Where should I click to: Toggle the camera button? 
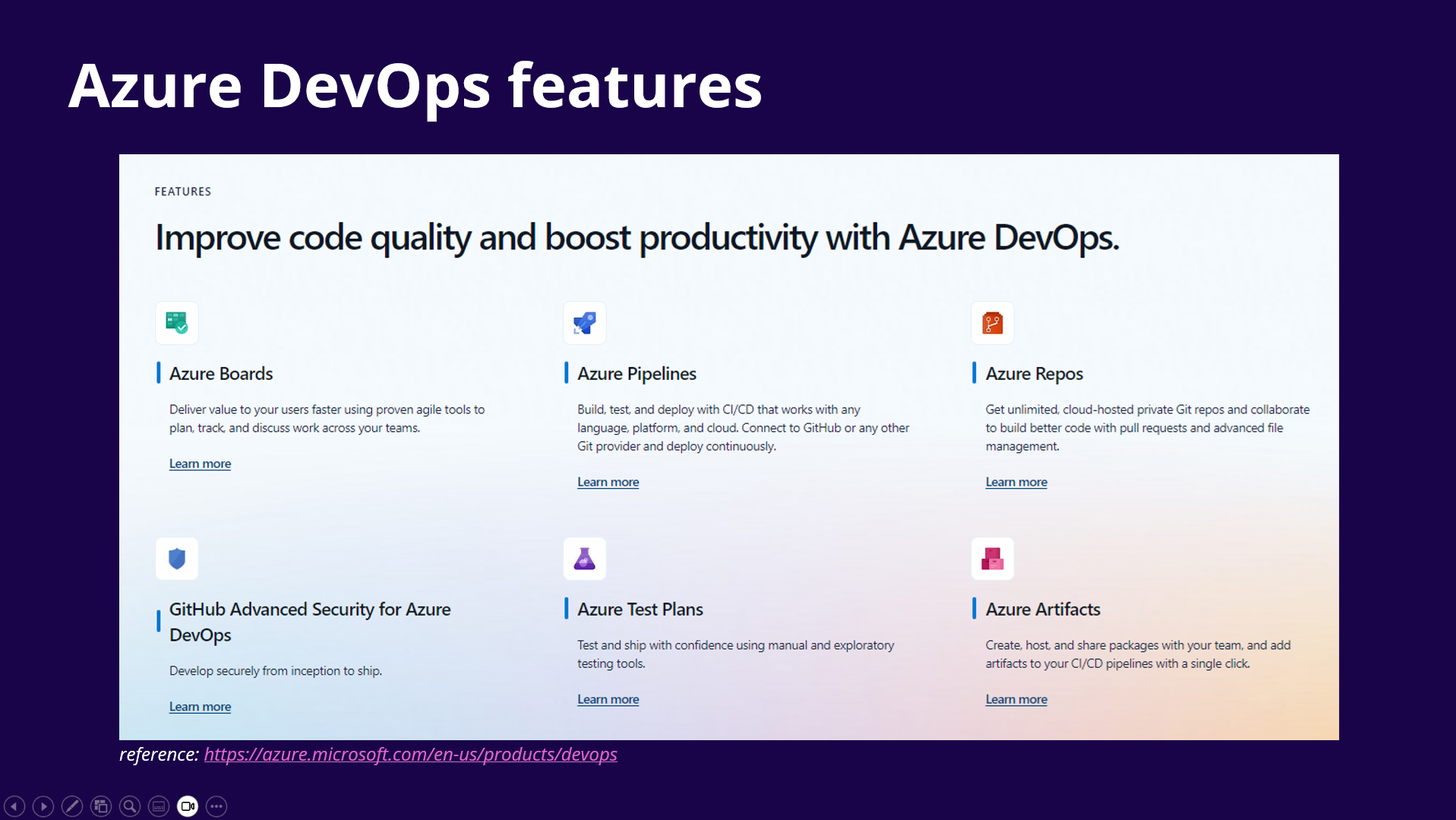pos(188,806)
